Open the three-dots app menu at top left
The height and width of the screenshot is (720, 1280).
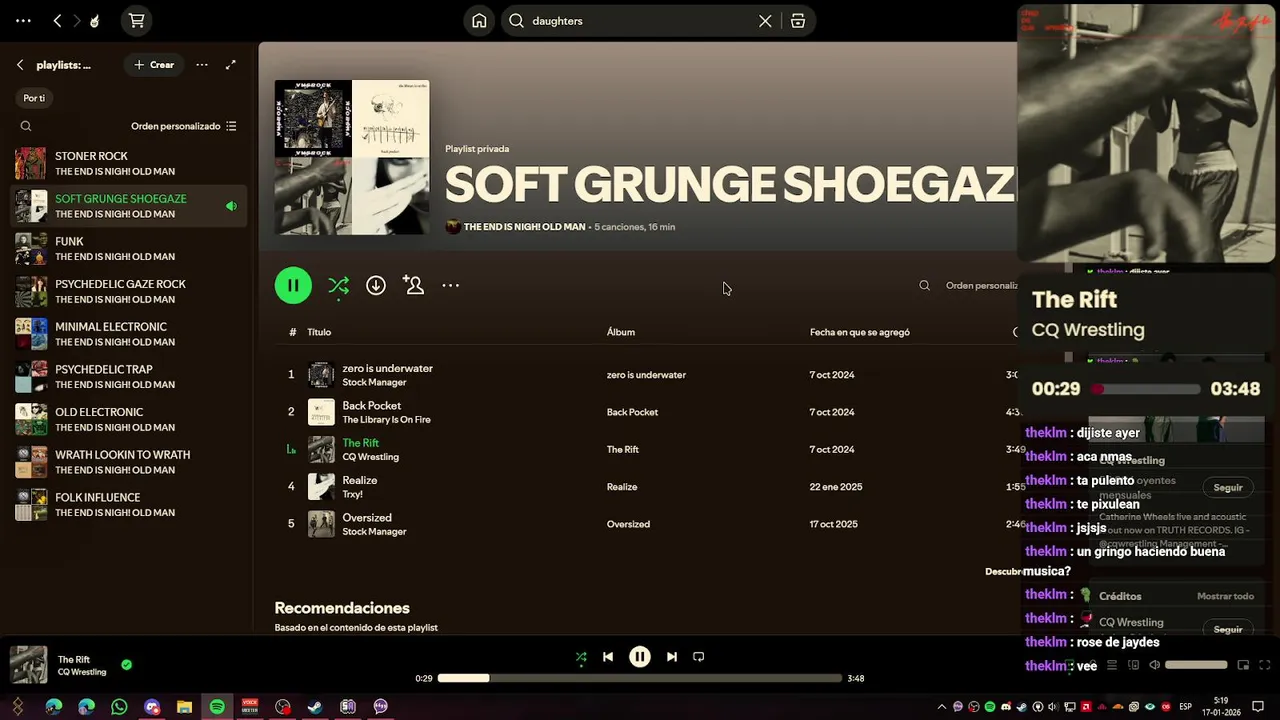pos(23,20)
